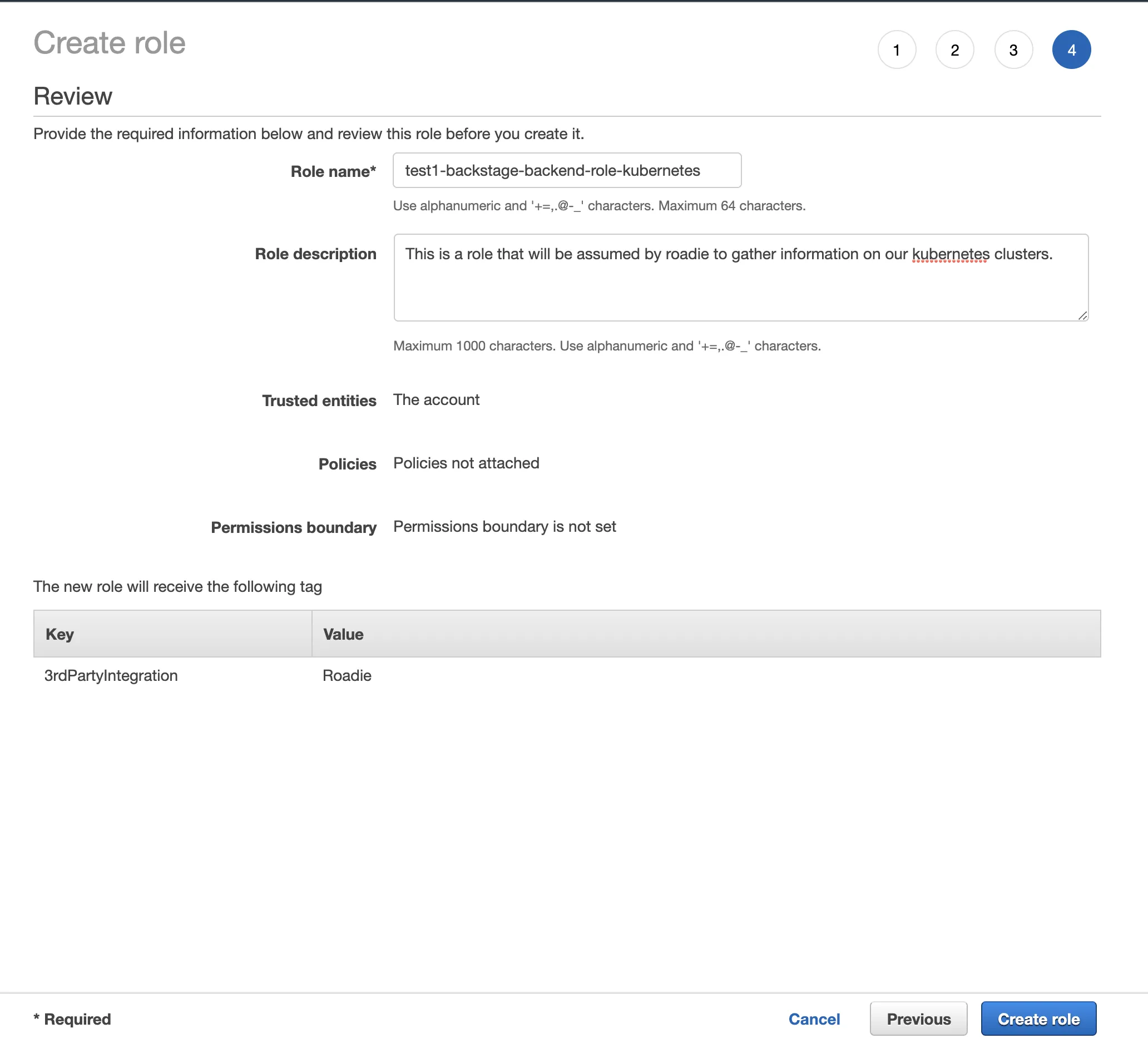
Task: Select wizard step 3 circle
Action: [1013, 50]
